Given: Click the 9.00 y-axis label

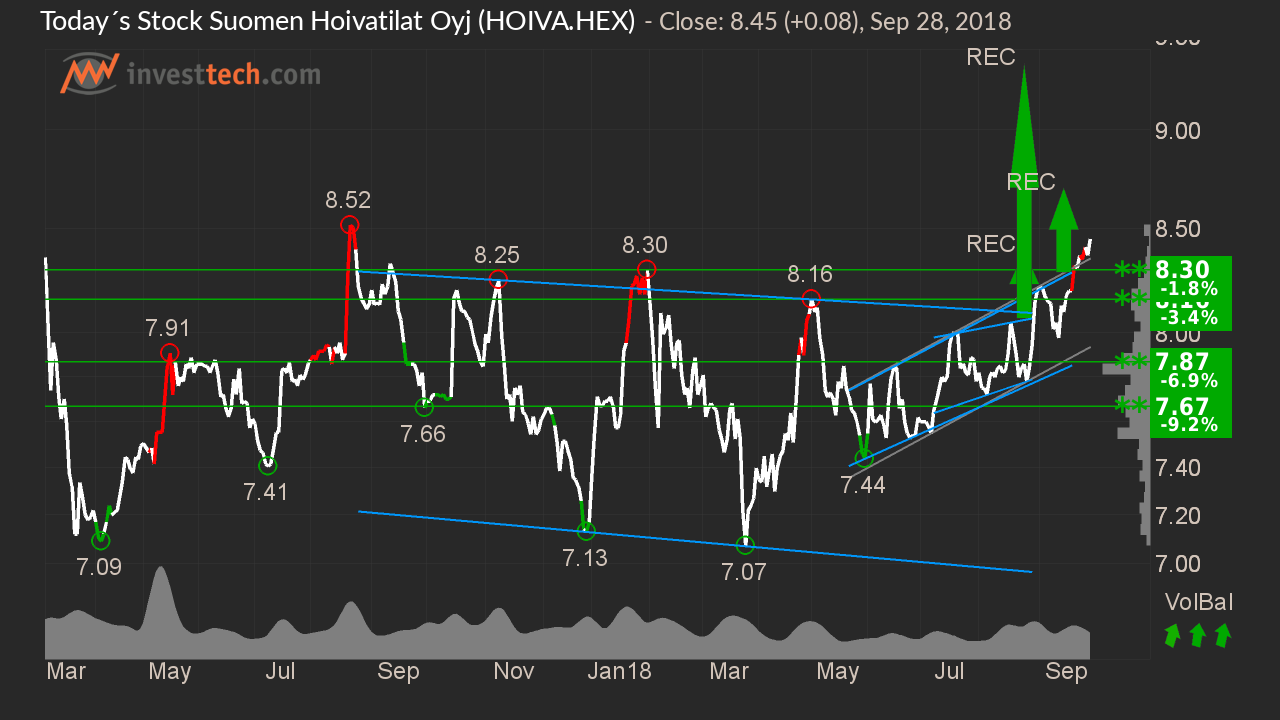Looking at the screenshot, I should click(x=1178, y=131).
